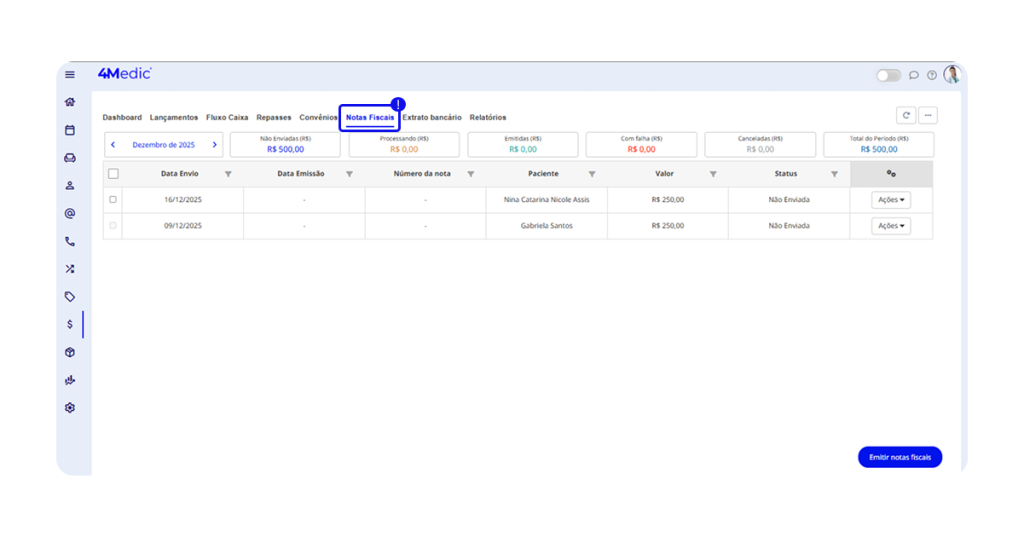This screenshot has width=1024, height=537.
Task: Go to the home icon in sidebar
Action: tap(70, 102)
